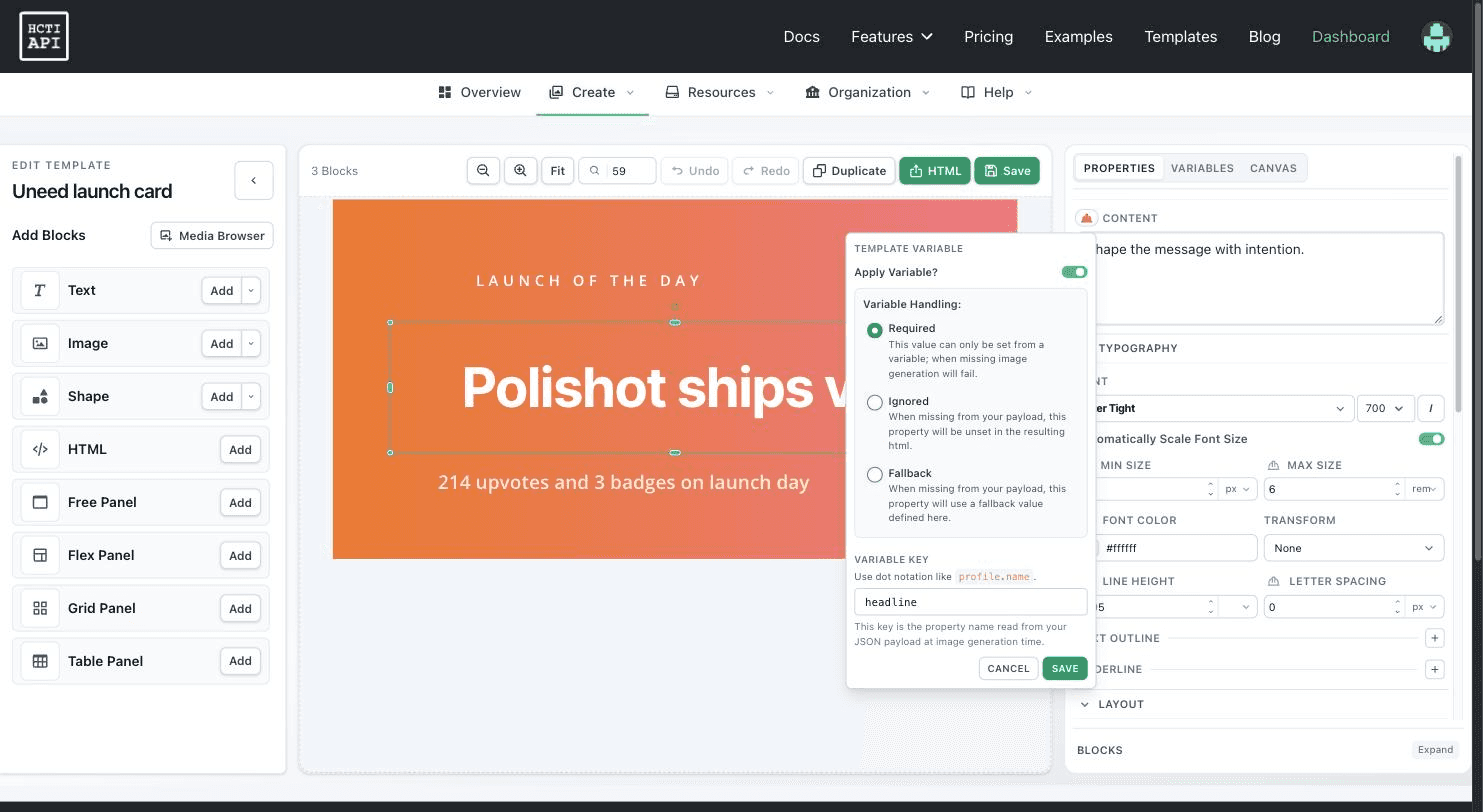
Task: Click the HTML block code icon
Action: 40,450
